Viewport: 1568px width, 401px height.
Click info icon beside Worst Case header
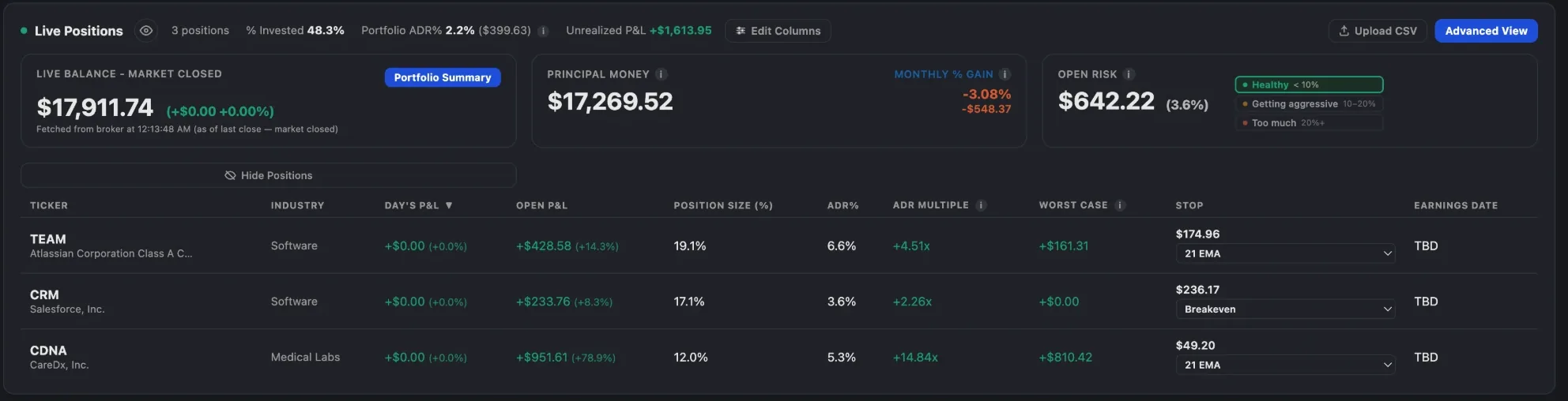tap(1120, 205)
